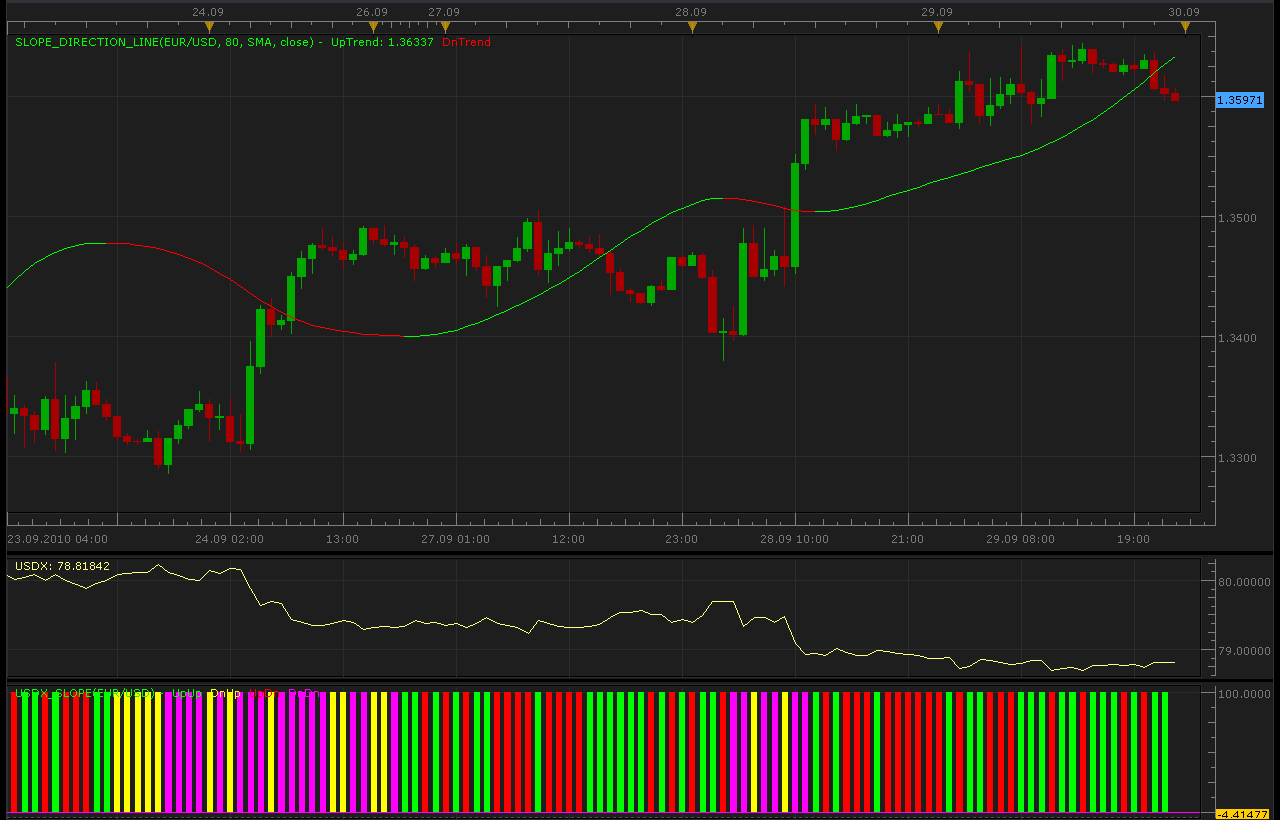
Task: Click the UpTrend: 1.36337 value
Action: [x=382, y=42]
